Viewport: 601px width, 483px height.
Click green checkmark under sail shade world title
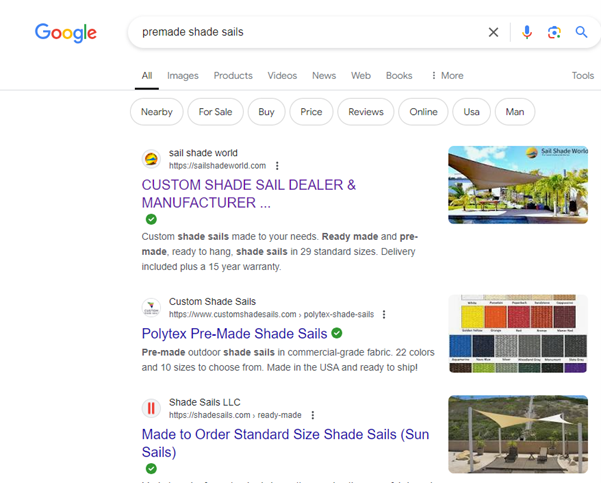pyautogui.click(x=151, y=219)
